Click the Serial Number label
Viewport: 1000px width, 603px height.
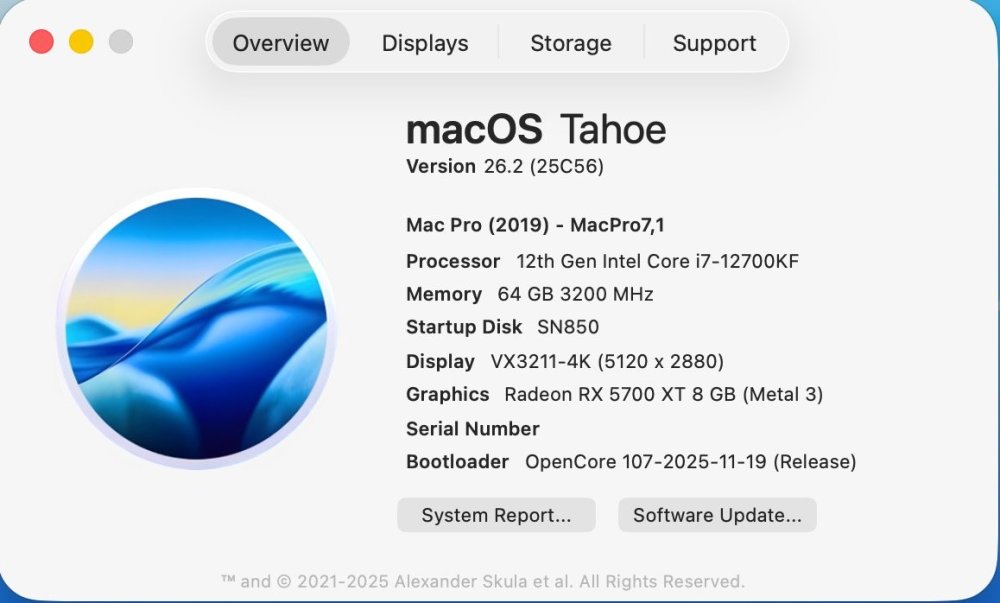pyautogui.click(x=473, y=428)
